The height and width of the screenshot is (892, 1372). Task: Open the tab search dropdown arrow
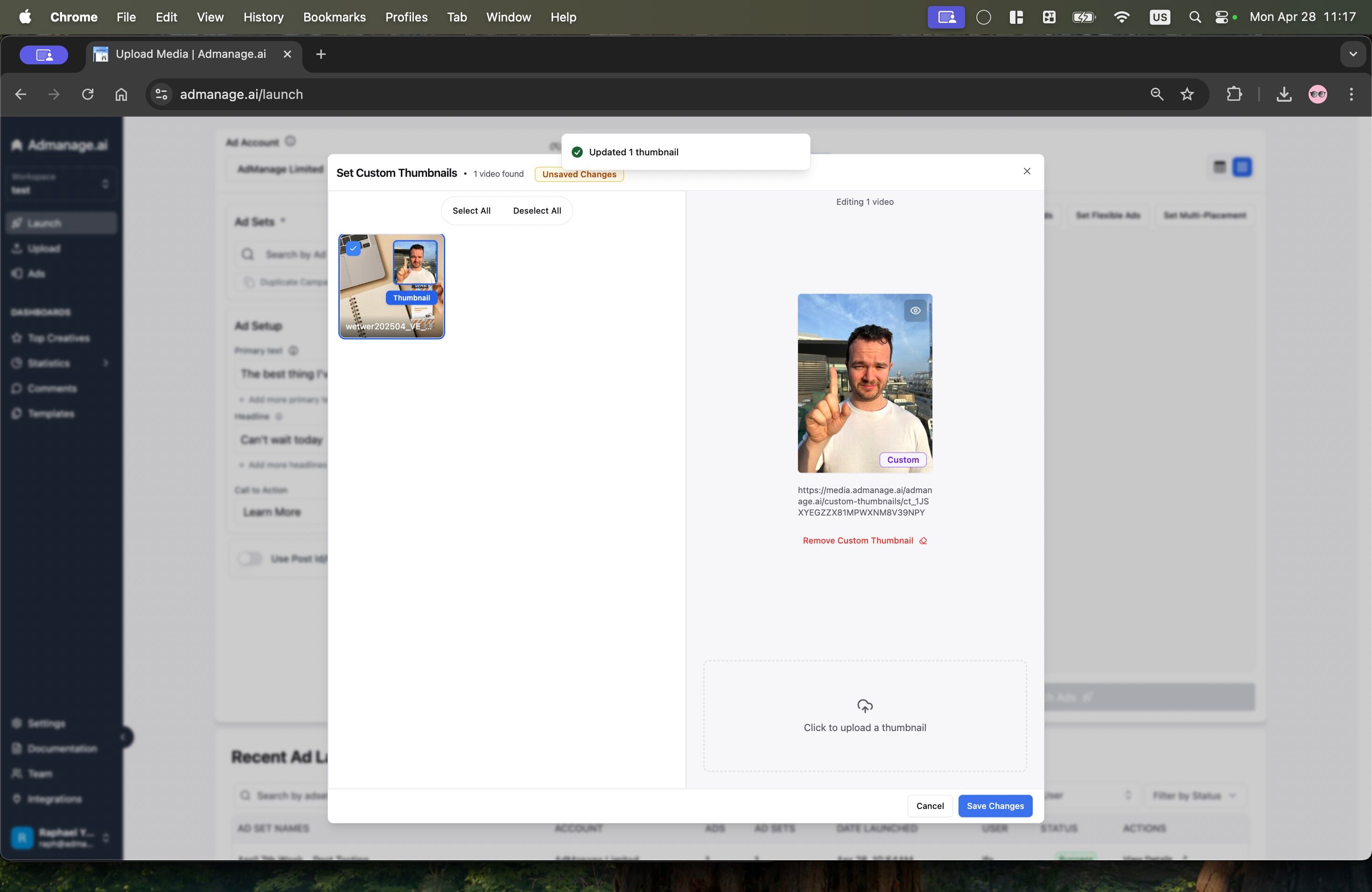tap(1352, 54)
